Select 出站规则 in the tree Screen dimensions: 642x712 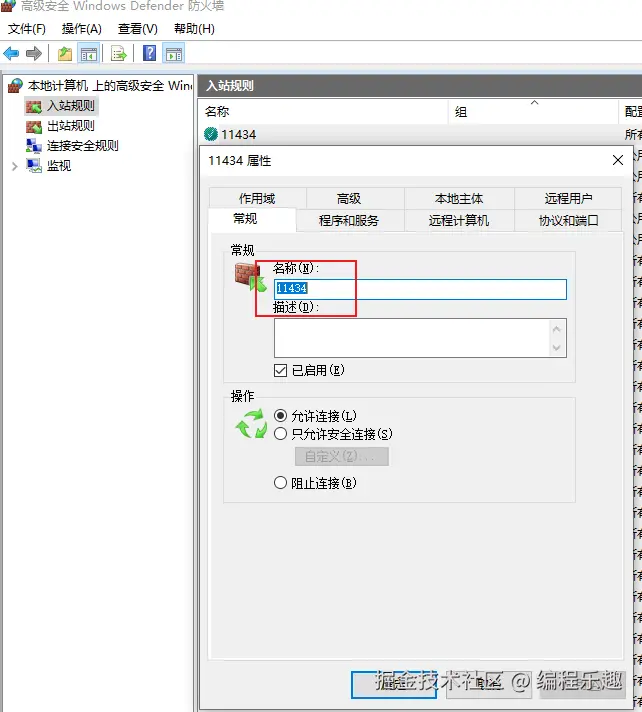(70, 126)
